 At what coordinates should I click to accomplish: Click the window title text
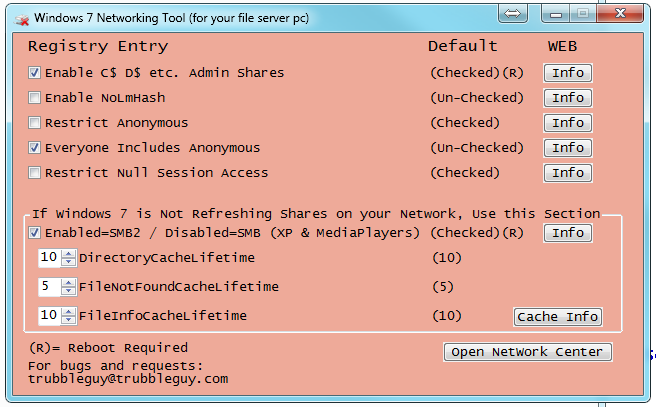(172, 18)
